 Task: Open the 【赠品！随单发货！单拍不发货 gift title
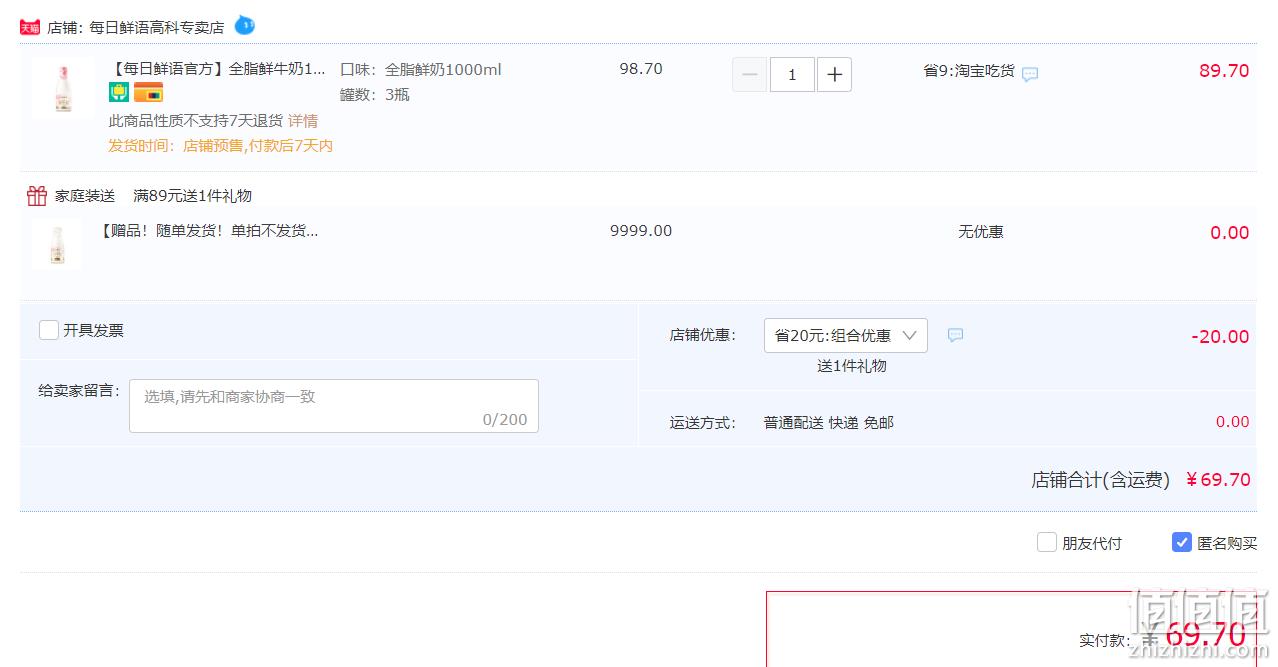208,231
